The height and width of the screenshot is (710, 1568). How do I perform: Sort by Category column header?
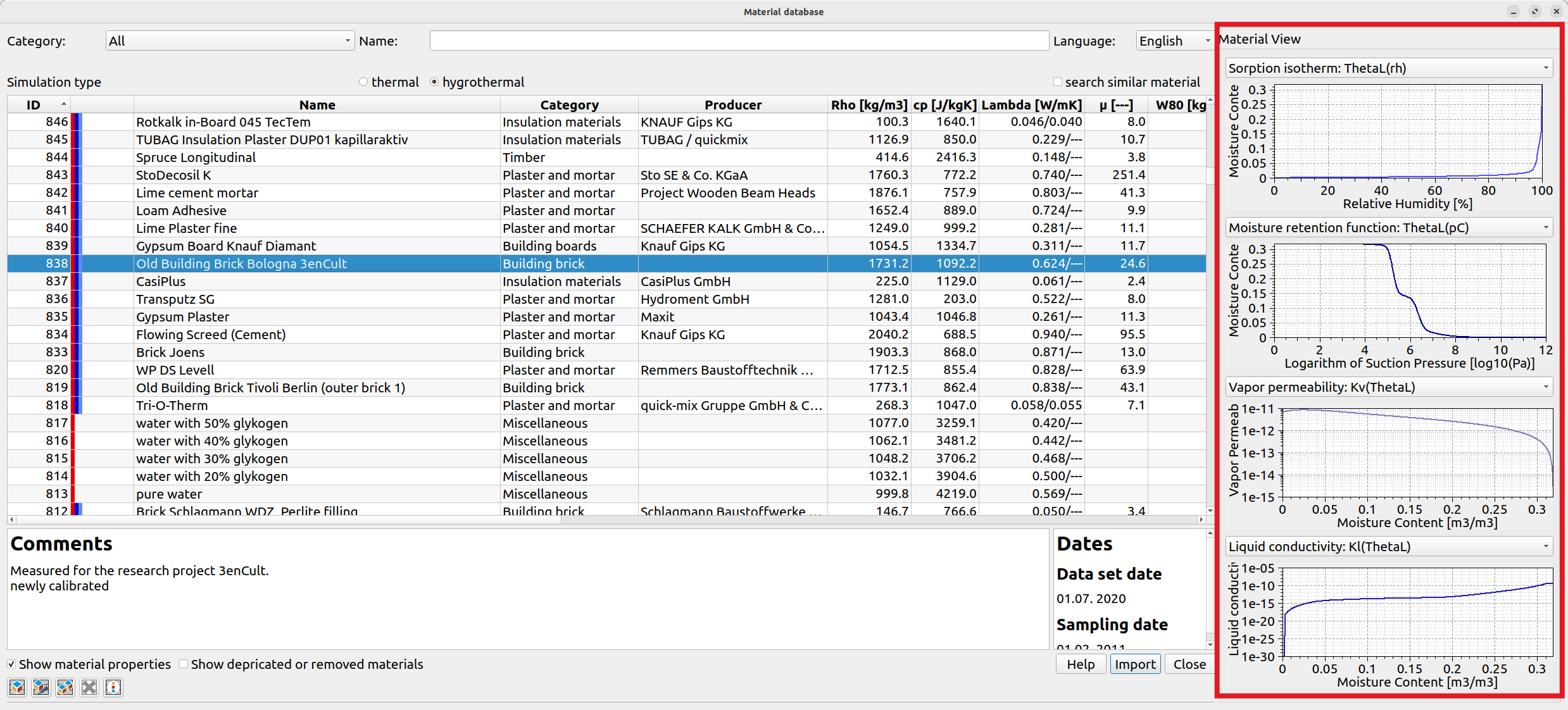(x=569, y=104)
